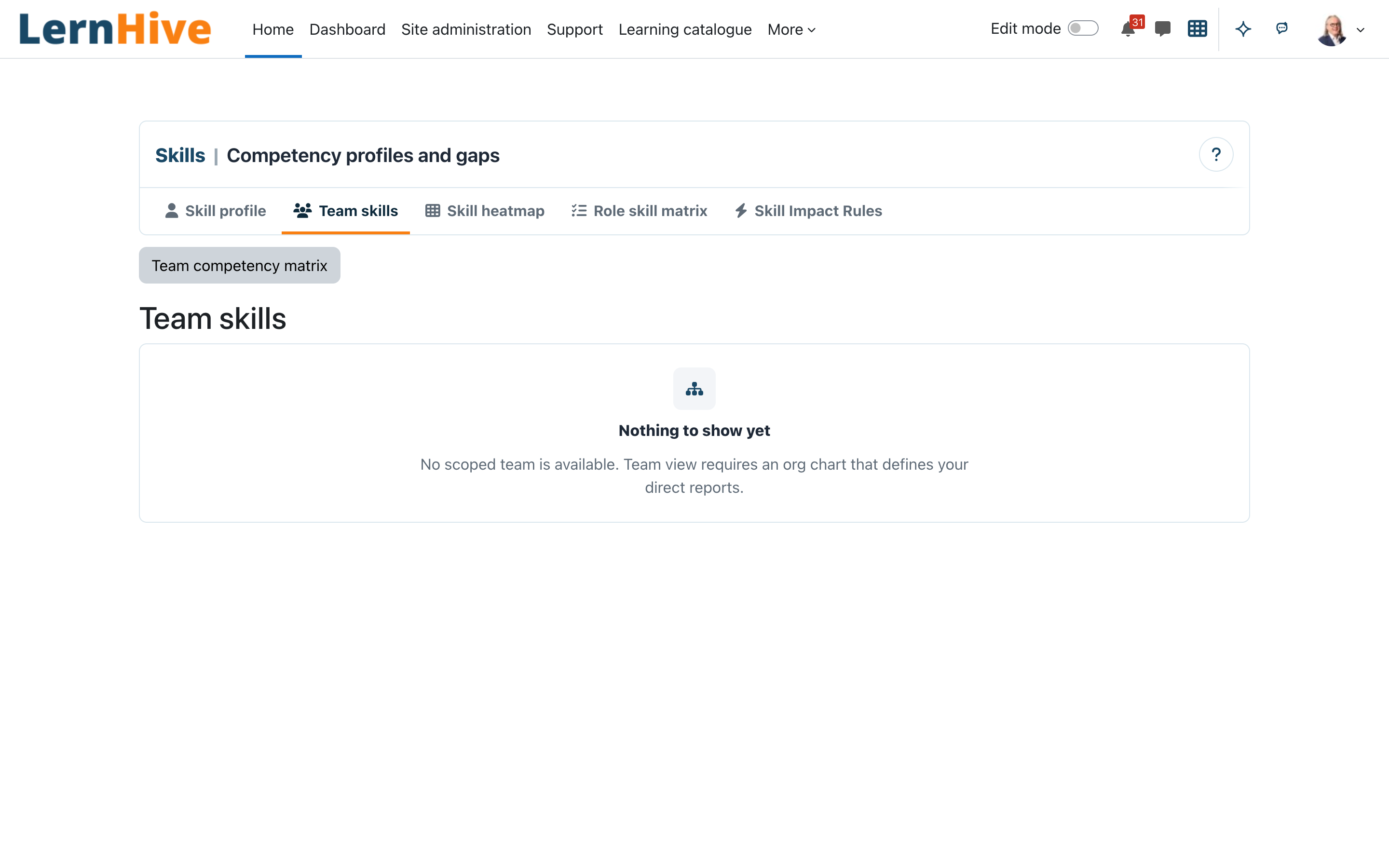1389x868 pixels.
Task: Open the Learning catalogue menu item
Action: [x=685, y=29]
